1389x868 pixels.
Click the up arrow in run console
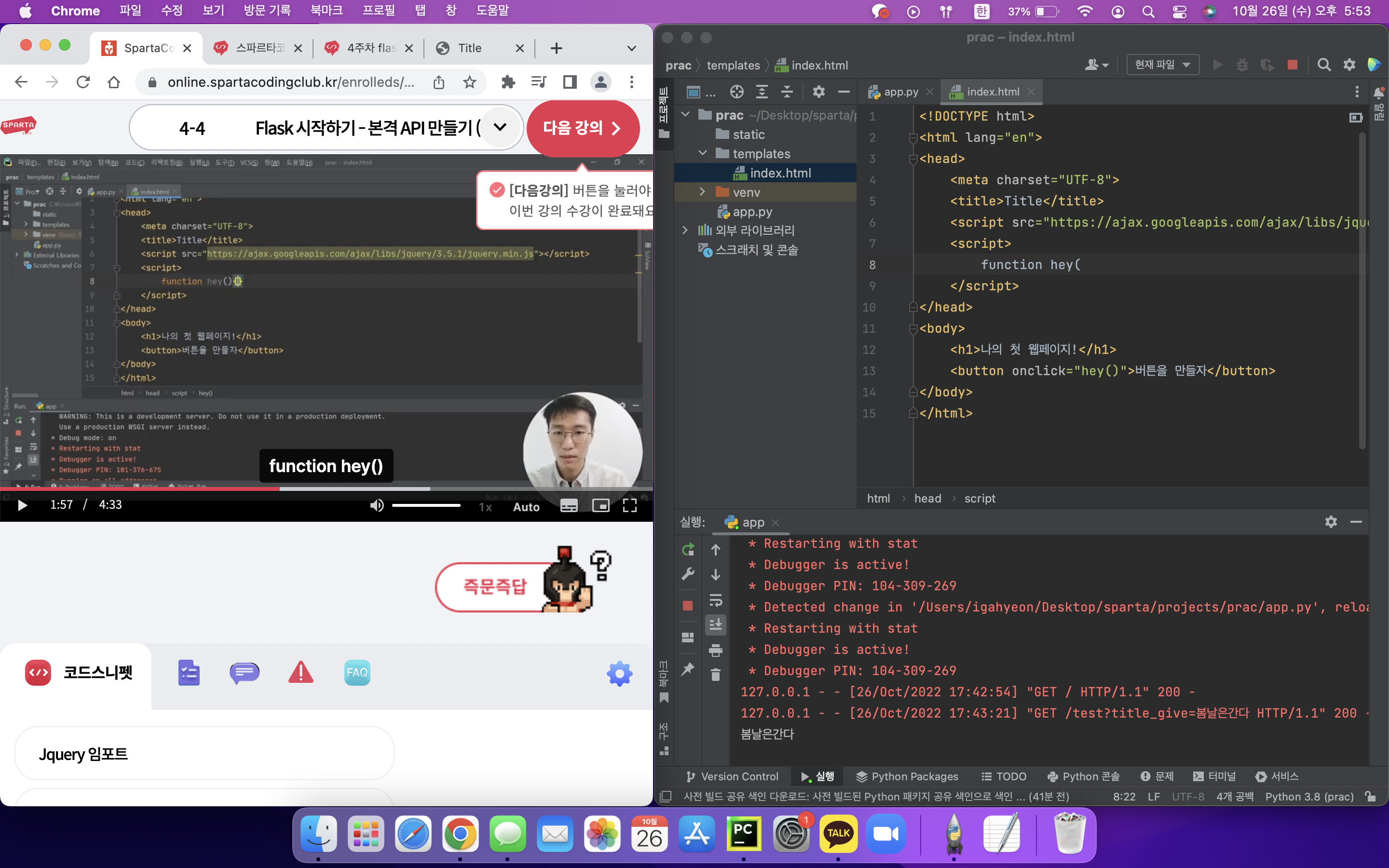(716, 549)
